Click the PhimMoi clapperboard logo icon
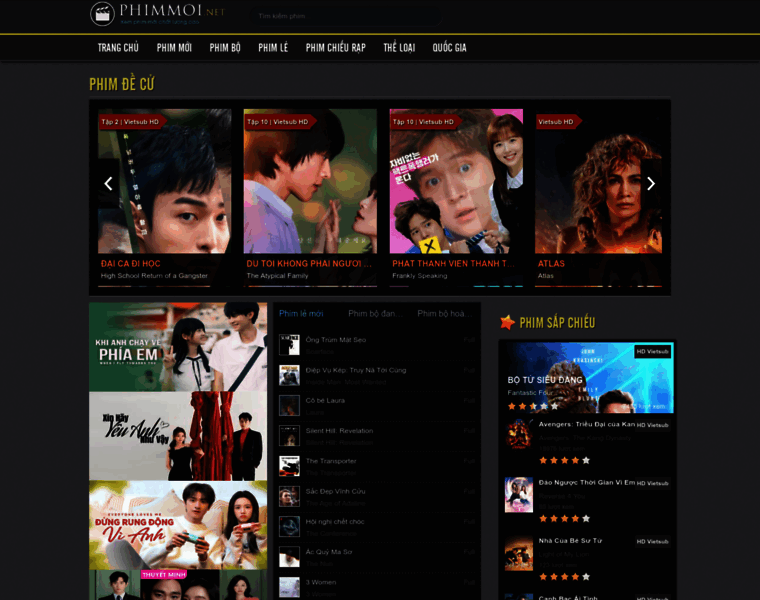Image resolution: width=760 pixels, height=600 pixels. 102,14
